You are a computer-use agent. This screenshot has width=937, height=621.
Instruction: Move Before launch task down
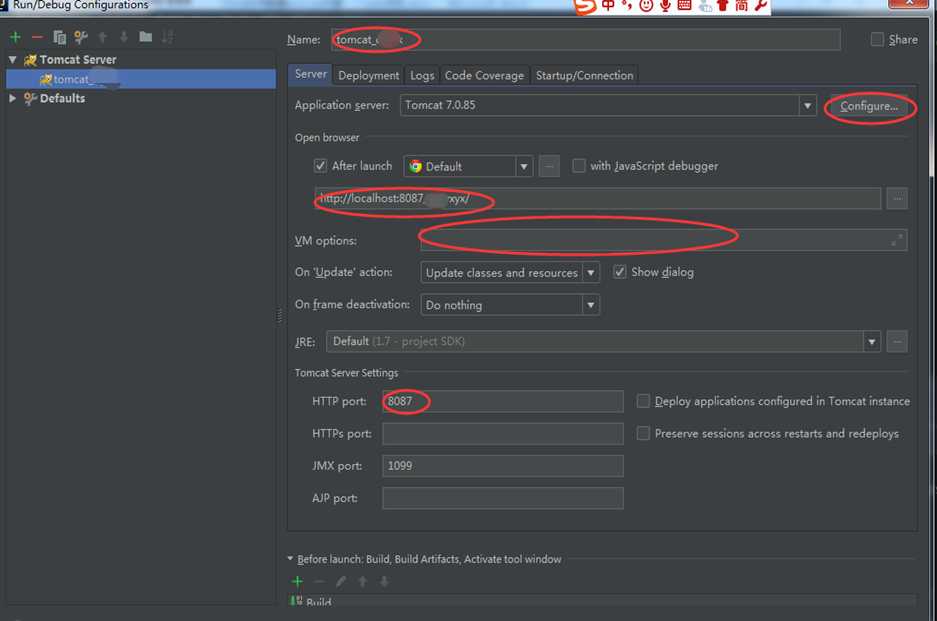[384, 581]
